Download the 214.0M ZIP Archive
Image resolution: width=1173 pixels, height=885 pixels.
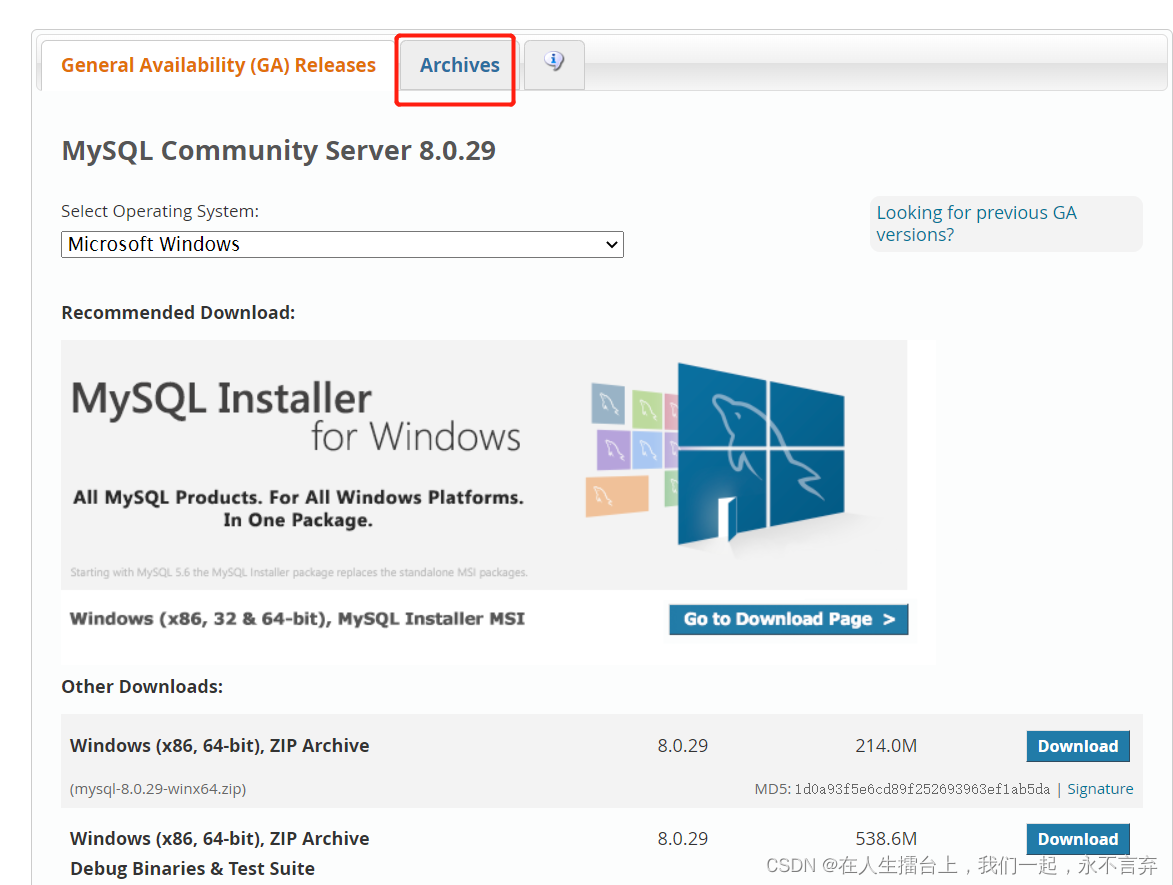(x=1078, y=747)
